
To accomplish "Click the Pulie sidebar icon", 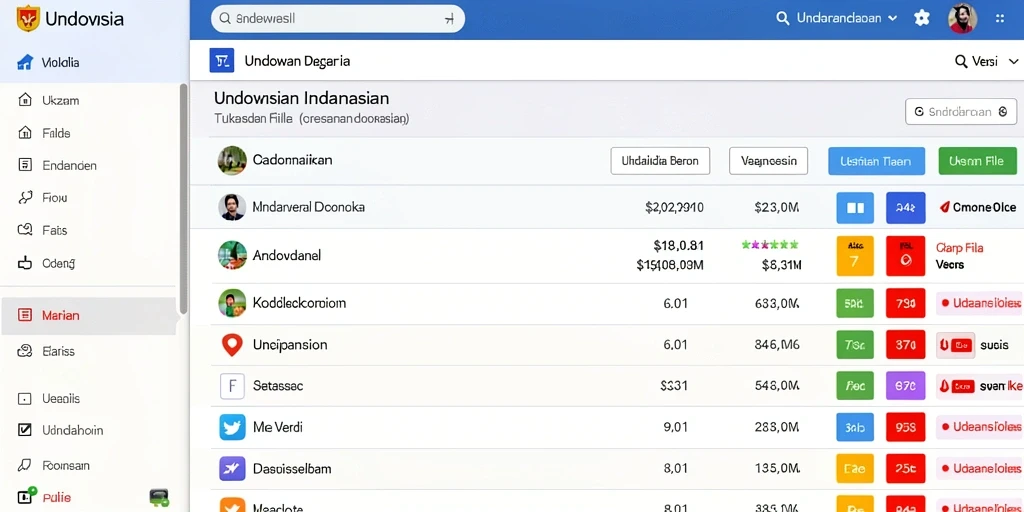I will 27,496.
